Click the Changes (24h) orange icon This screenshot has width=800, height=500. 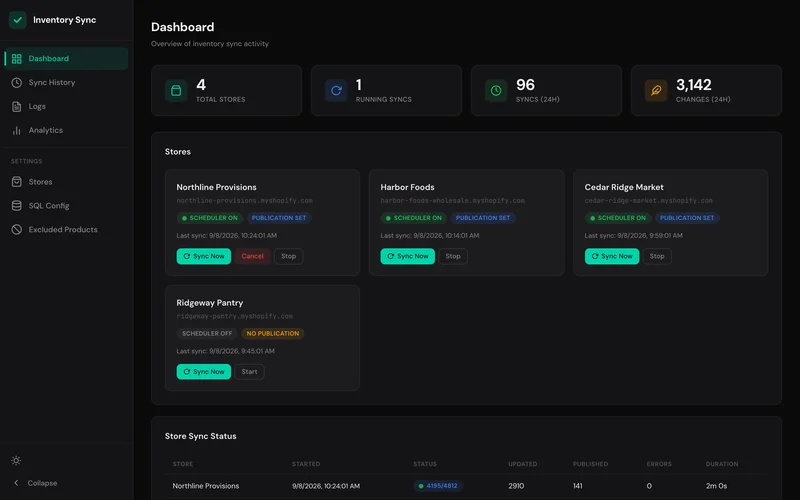tap(656, 91)
